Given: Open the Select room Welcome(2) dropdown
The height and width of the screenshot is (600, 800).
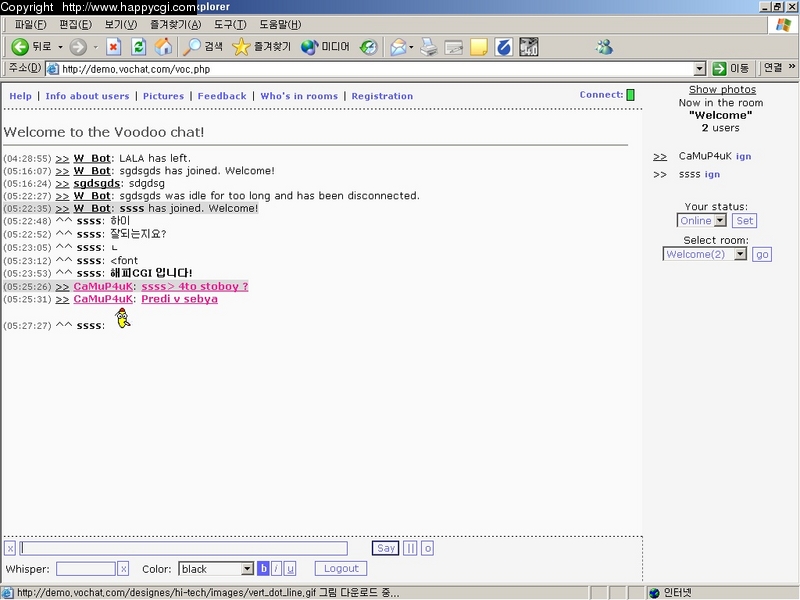Looking at the screenshot, I should [740, 254].
